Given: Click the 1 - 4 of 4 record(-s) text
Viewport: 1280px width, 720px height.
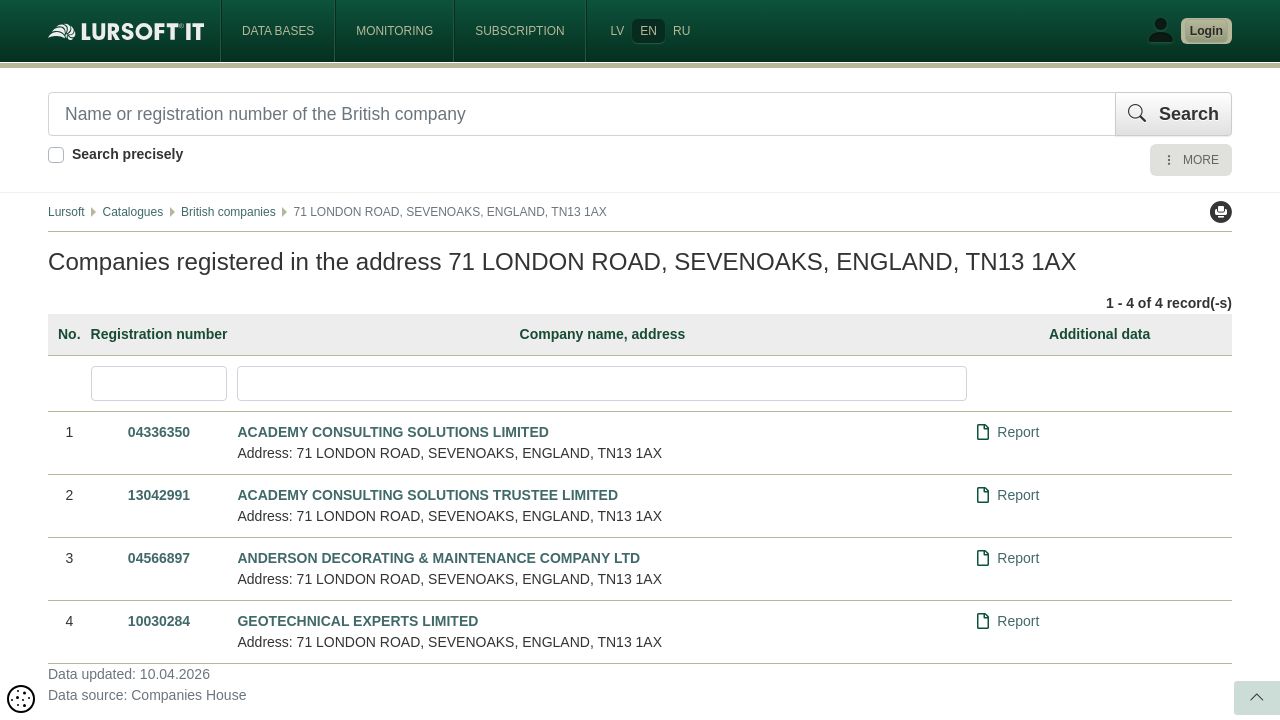Looking at the screenshot, I should (x=1169, y=303).
